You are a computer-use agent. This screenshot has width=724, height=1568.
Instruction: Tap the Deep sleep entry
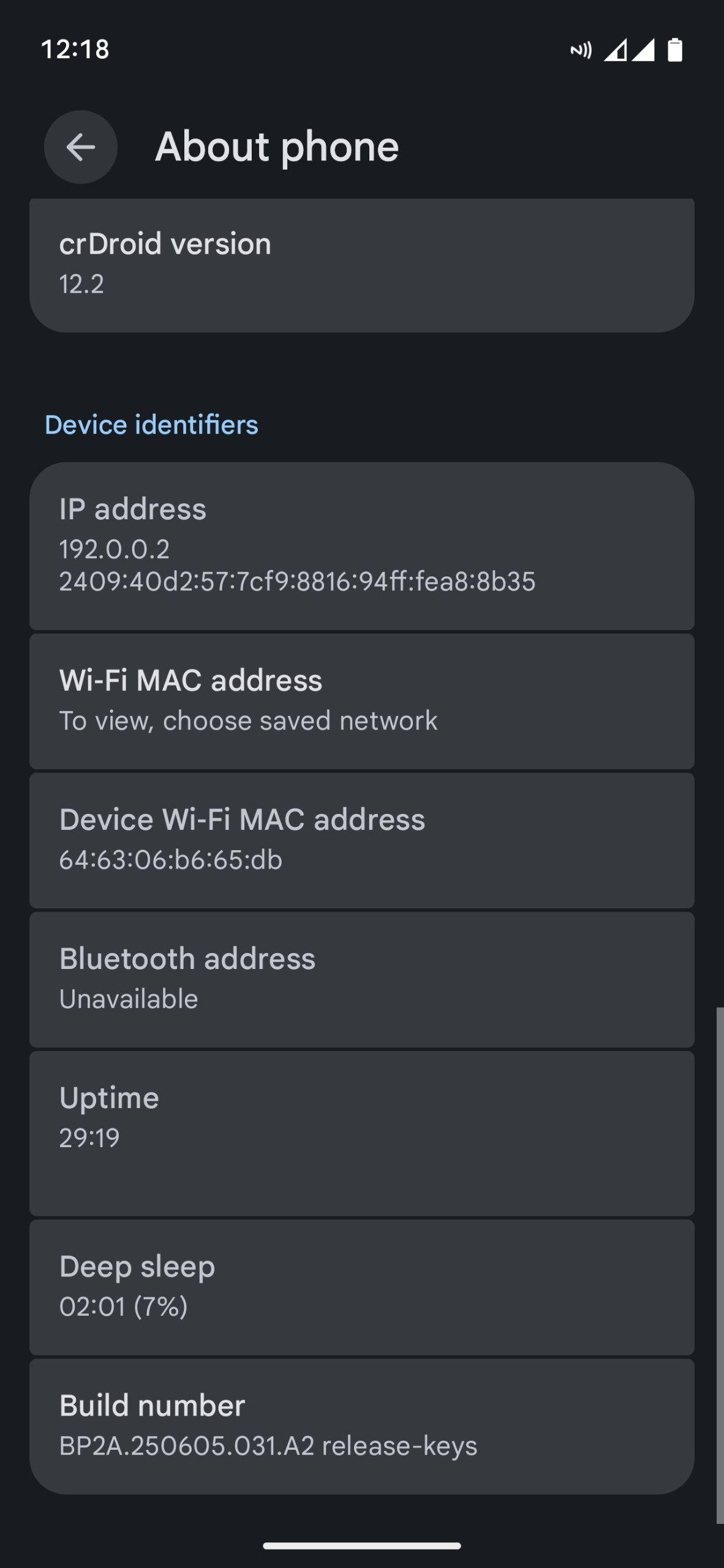[361, 1286]
